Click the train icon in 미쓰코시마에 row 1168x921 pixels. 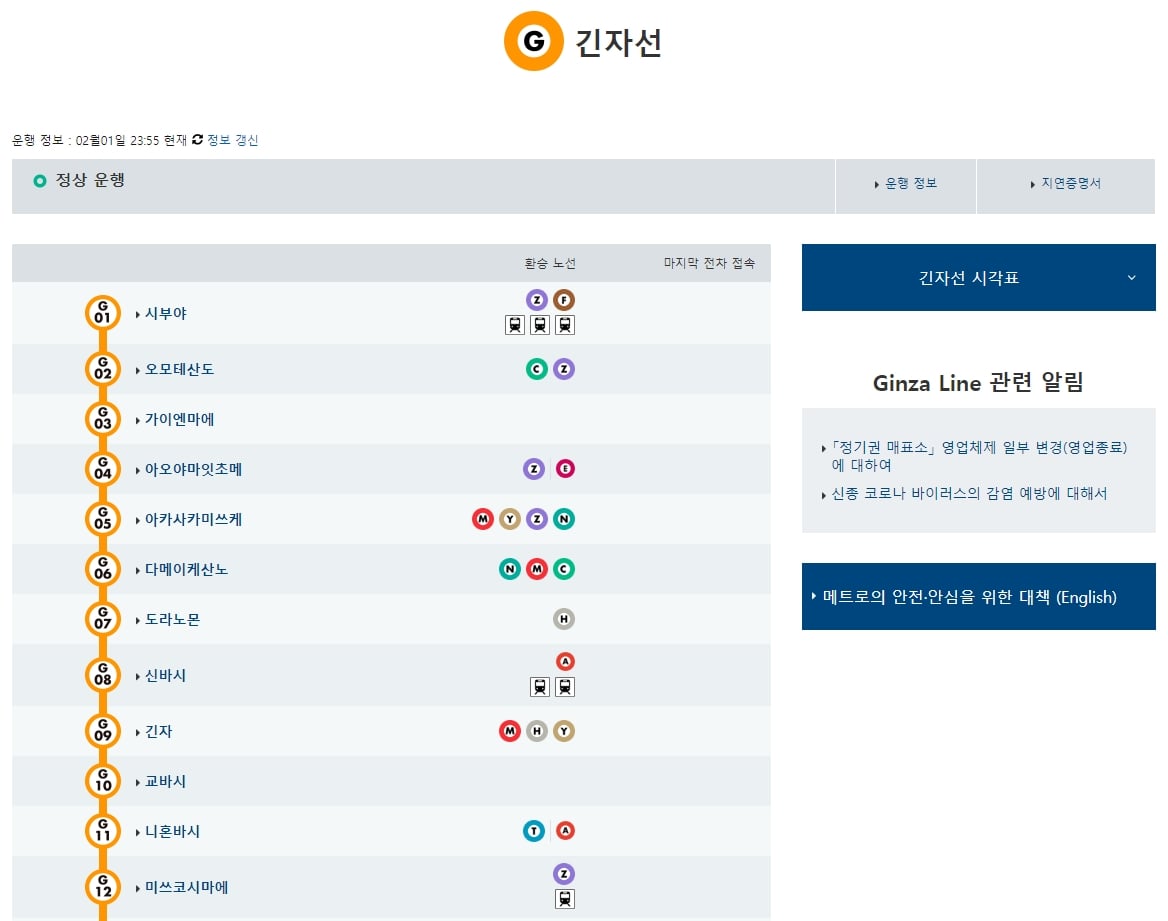[x=565, y=899]
